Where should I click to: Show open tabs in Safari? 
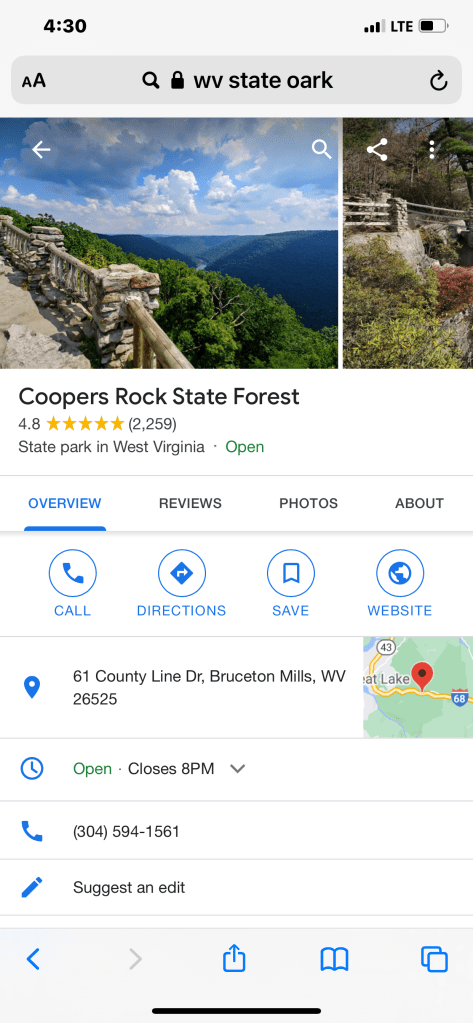pyautogui.click(x=435, y=960)
